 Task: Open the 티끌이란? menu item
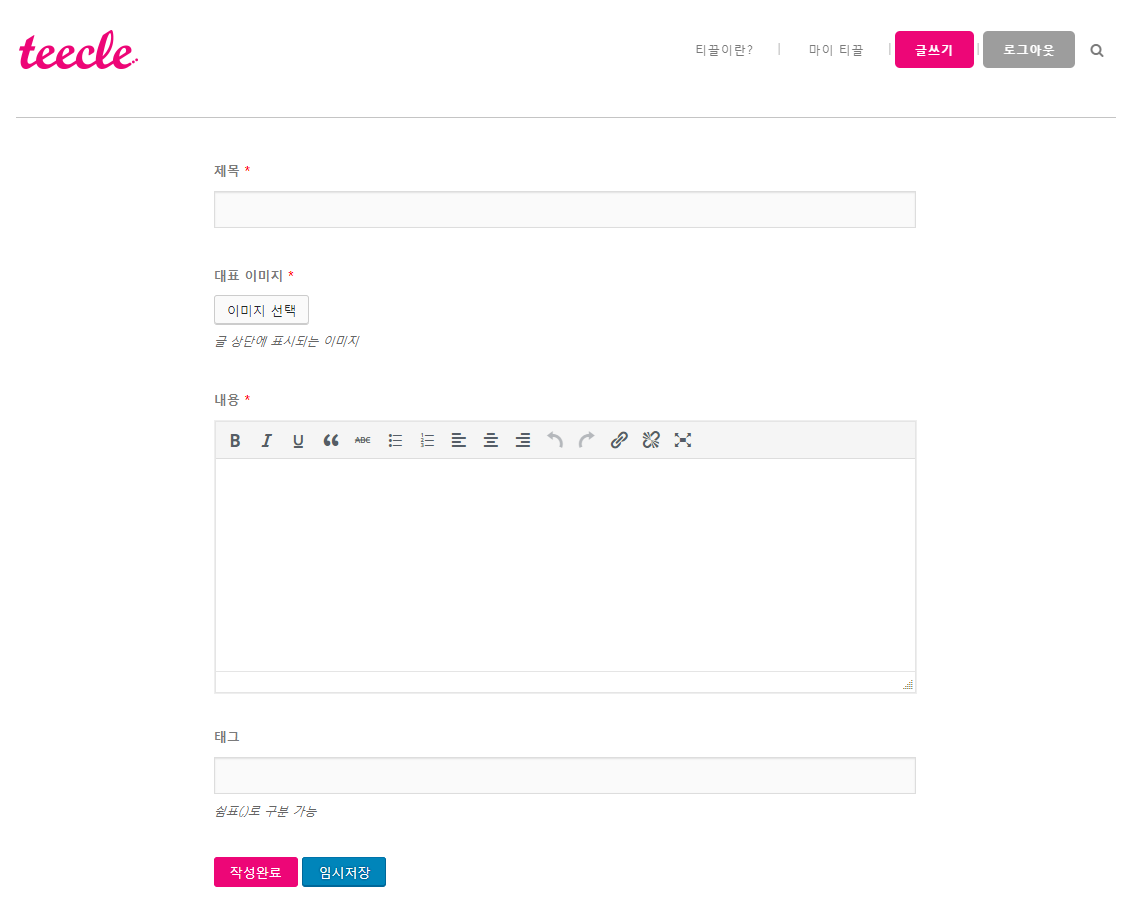click(724, 50)
